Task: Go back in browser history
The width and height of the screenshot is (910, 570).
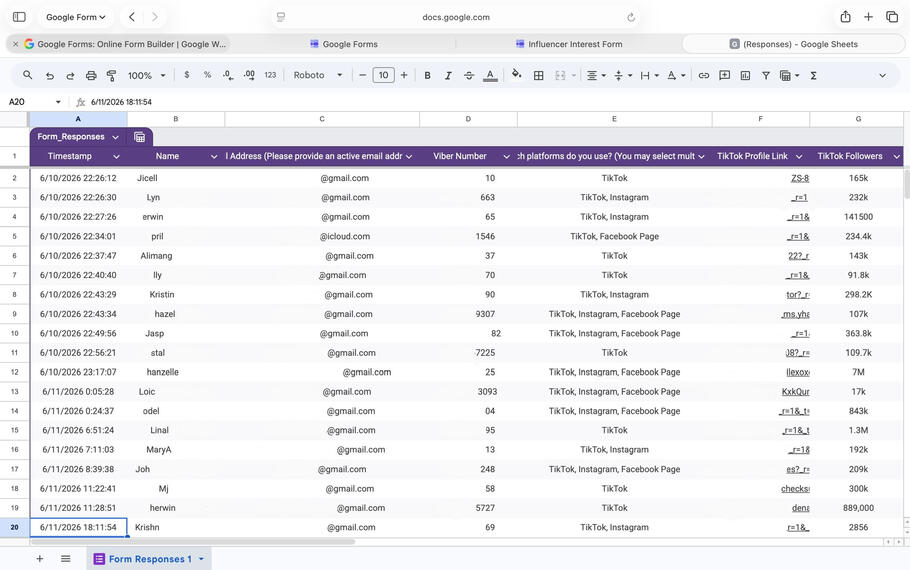Action: click(x=132, y=17)
